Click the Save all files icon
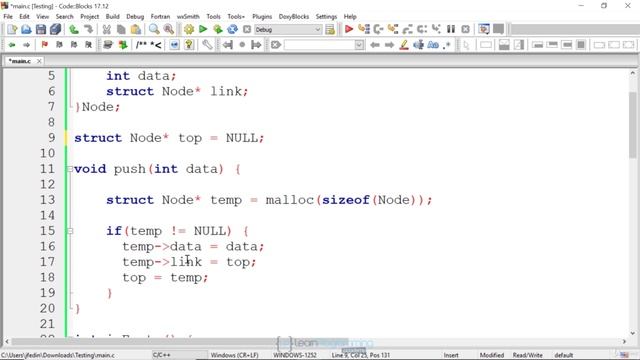 tap(56, 29)
